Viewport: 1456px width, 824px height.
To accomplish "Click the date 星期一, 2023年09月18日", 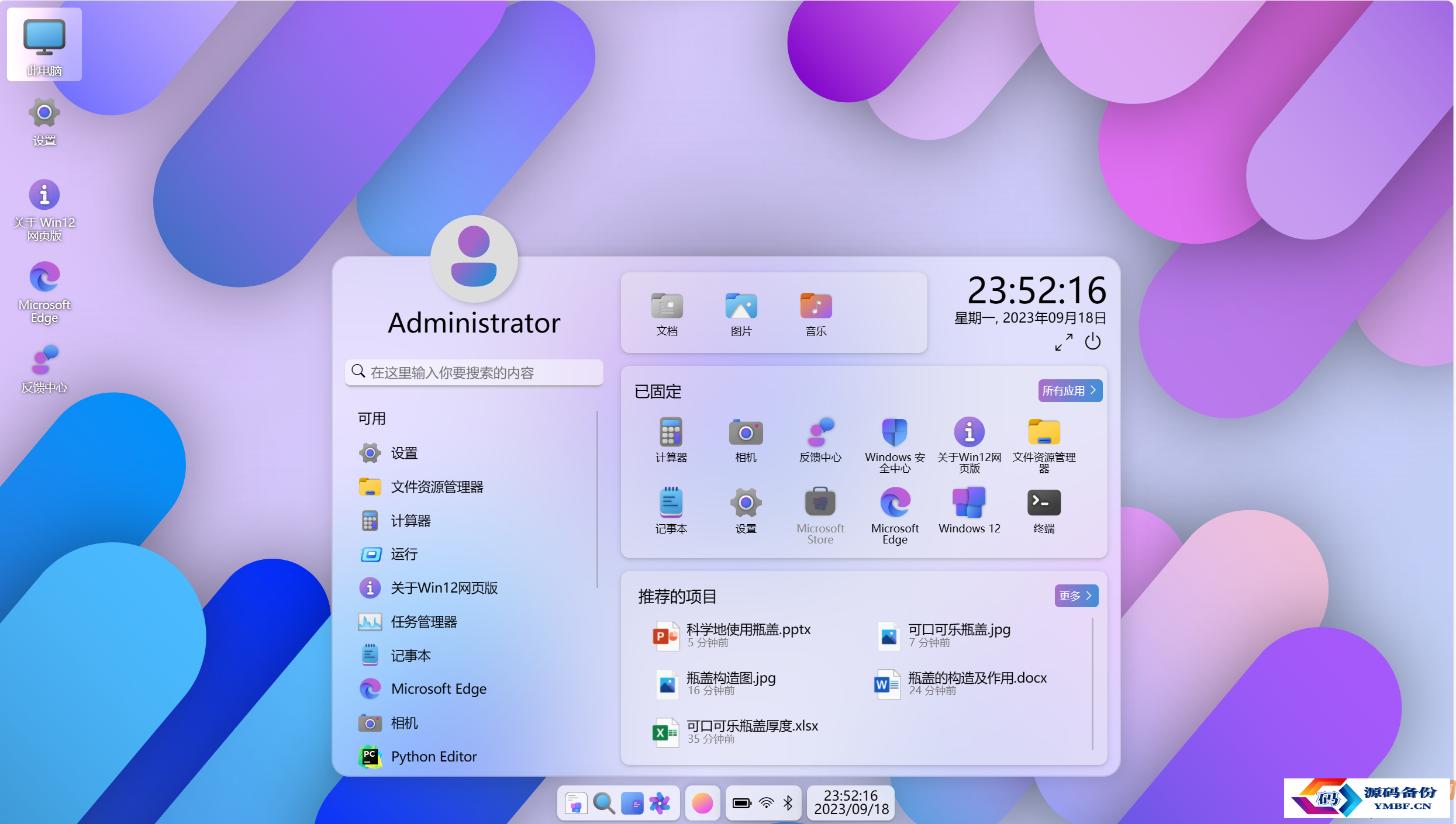I will coord(1030,318).
